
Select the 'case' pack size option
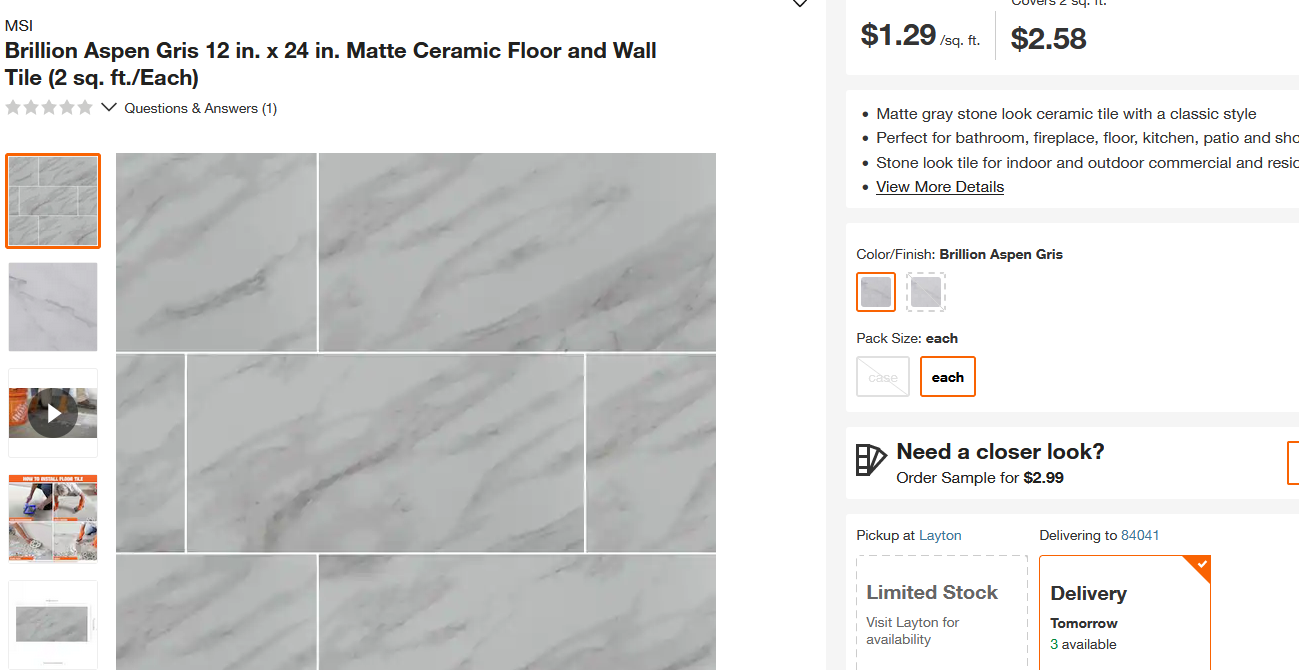(882, 376)
